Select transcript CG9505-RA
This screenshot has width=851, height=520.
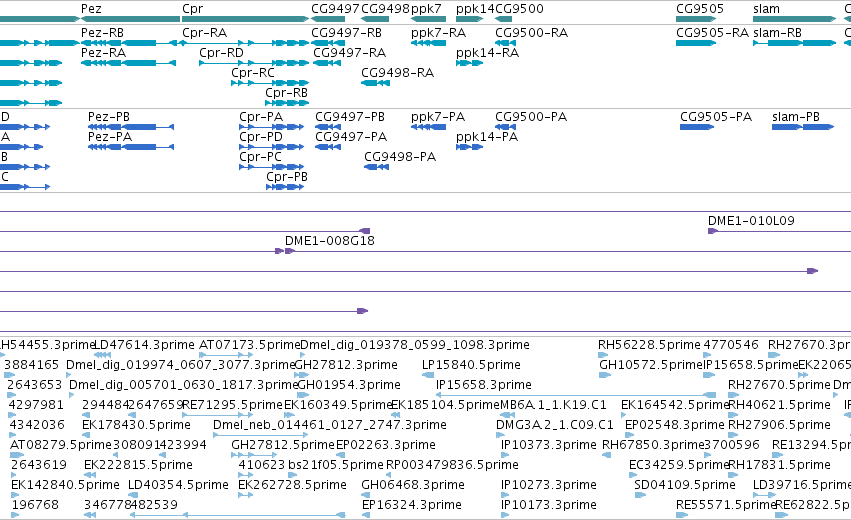[712, 33]
